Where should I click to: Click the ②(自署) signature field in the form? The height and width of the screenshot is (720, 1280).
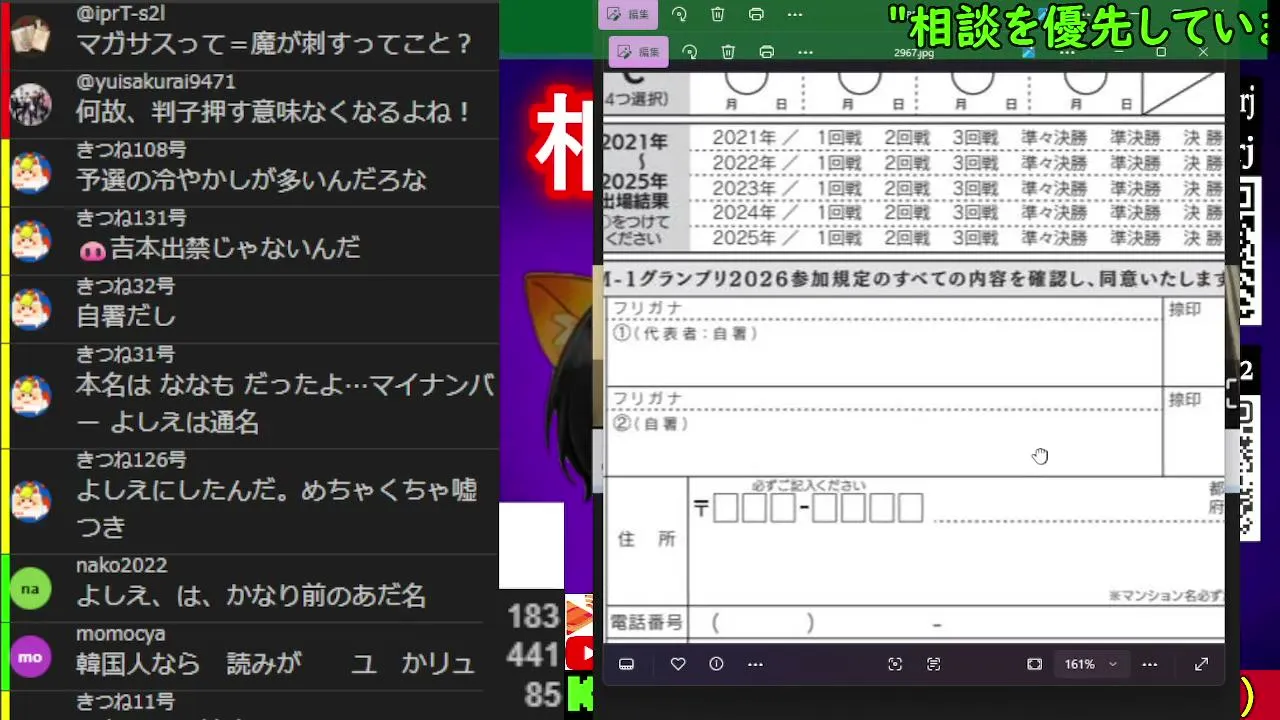tap(884, 443)
